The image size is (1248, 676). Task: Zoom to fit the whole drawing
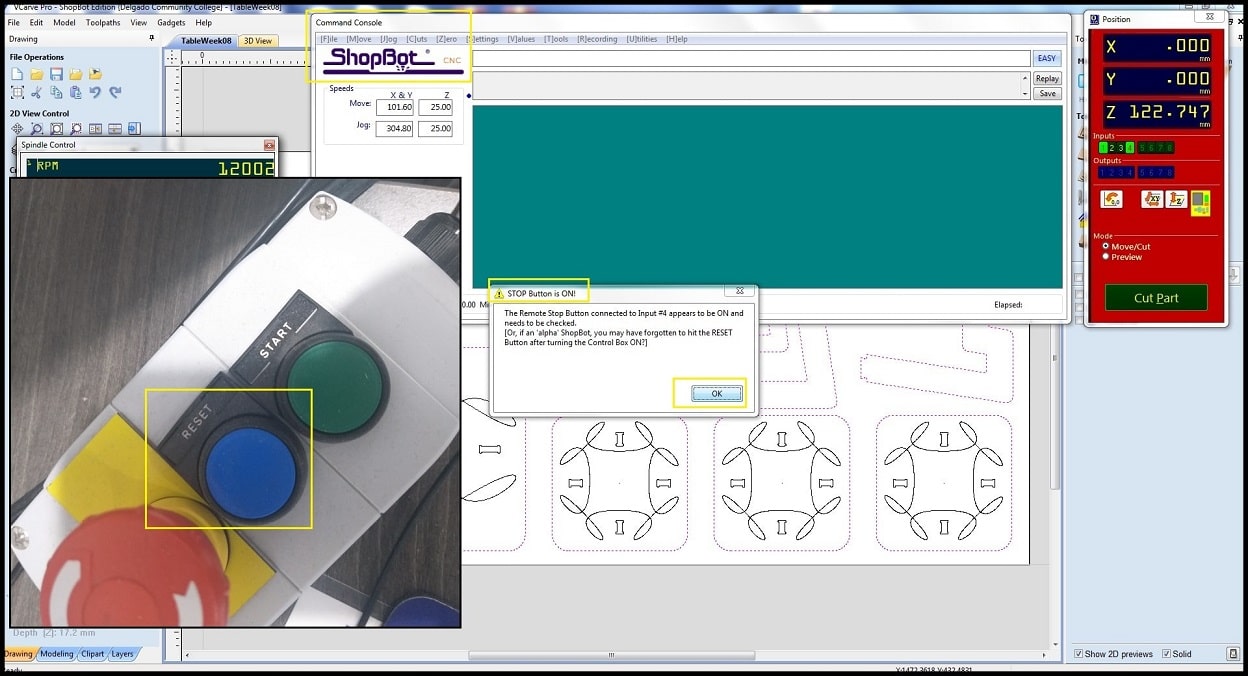[x=56, y=129]
